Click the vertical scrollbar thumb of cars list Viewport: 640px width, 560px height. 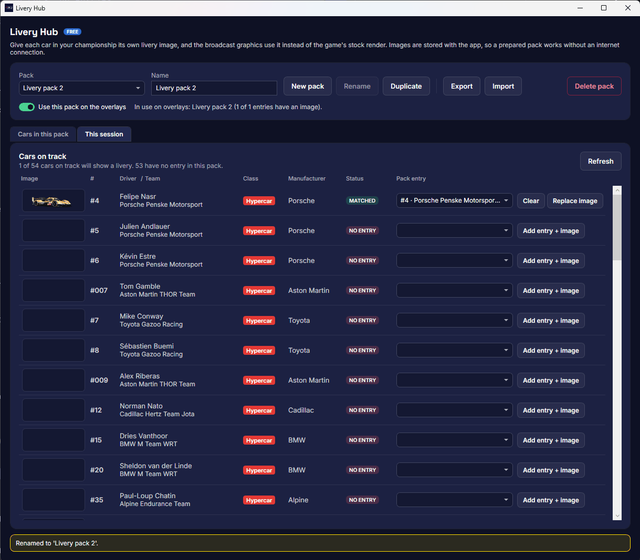coord(617,227)
